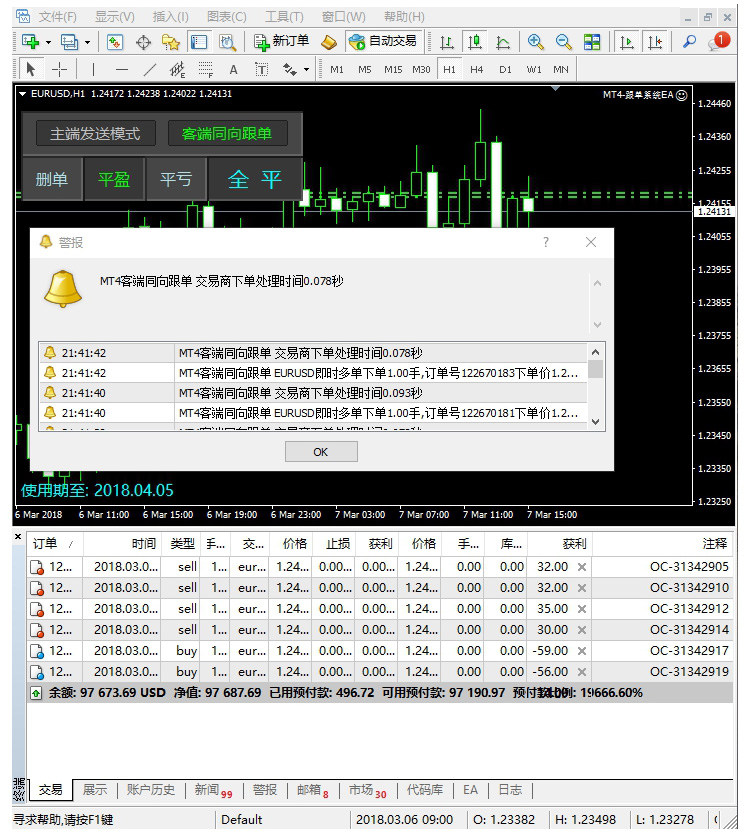This screenshot has height=835, width=750.
Task: Click the new chart icon
Action: click(30, 42)
